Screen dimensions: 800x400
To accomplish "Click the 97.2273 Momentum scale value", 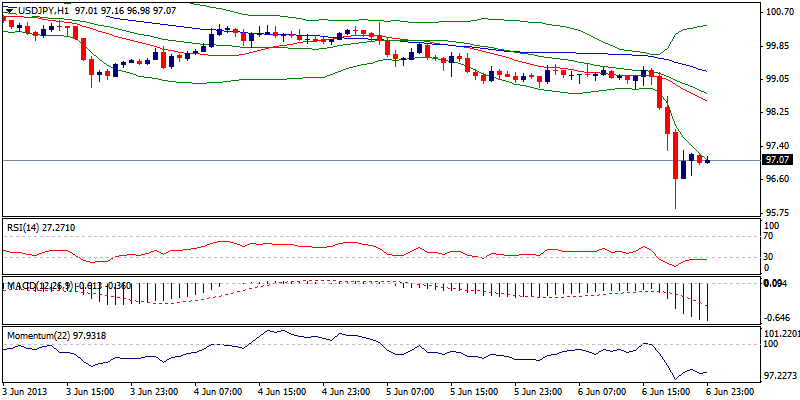I will point(779,375).
